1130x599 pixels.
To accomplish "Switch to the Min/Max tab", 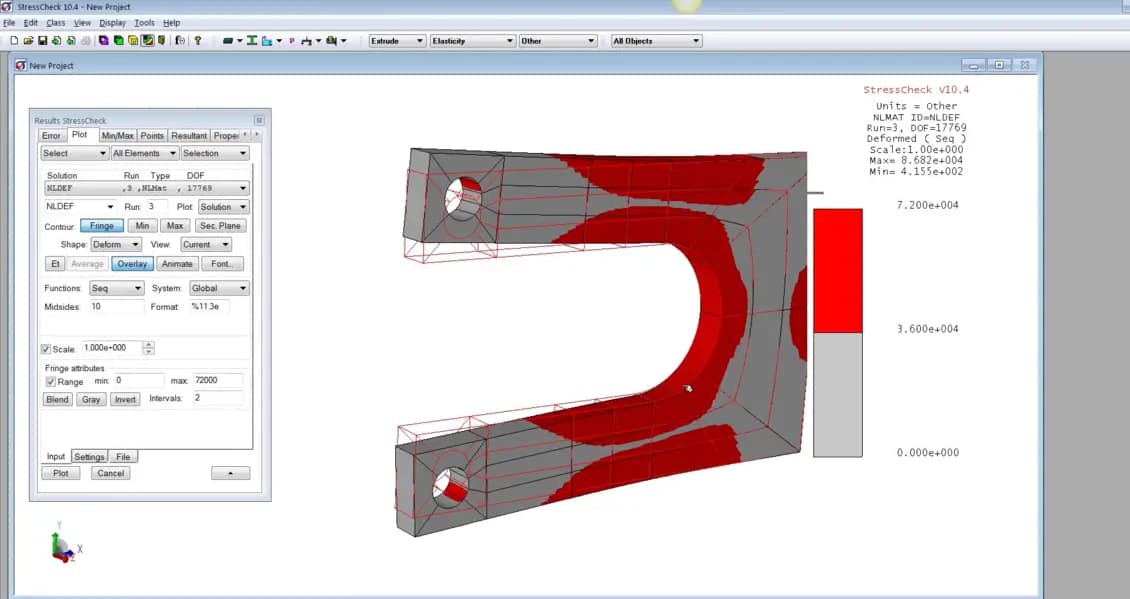I will pyautogui.click(x=118, y=134).
